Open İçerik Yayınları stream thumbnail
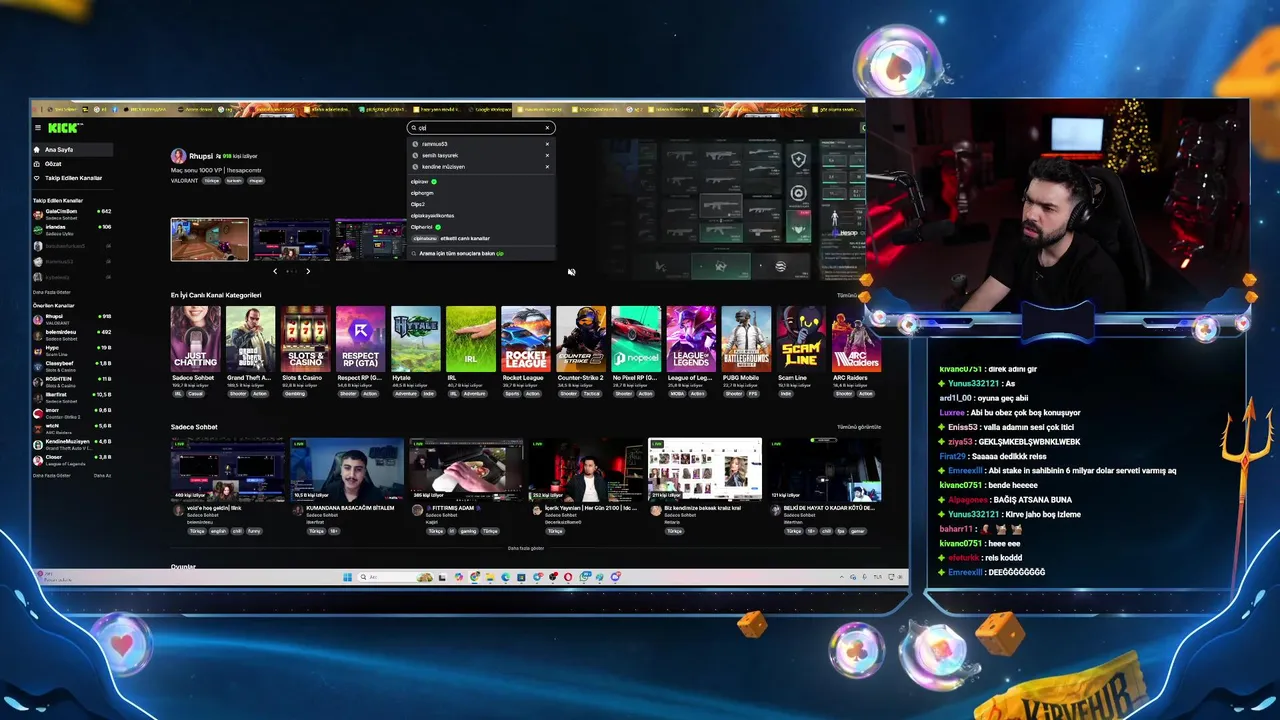This screenshot has height=720, width=1280. [586, 469]
